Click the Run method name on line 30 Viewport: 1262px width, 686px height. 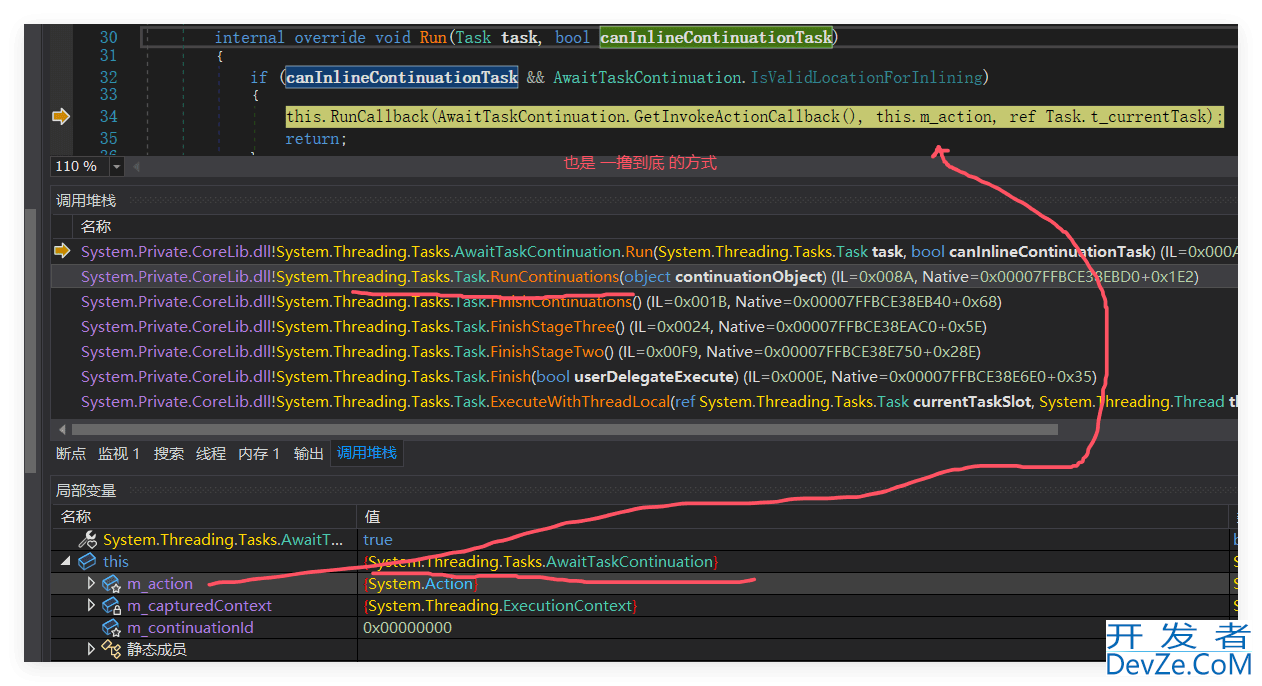(x=432, y=38)
